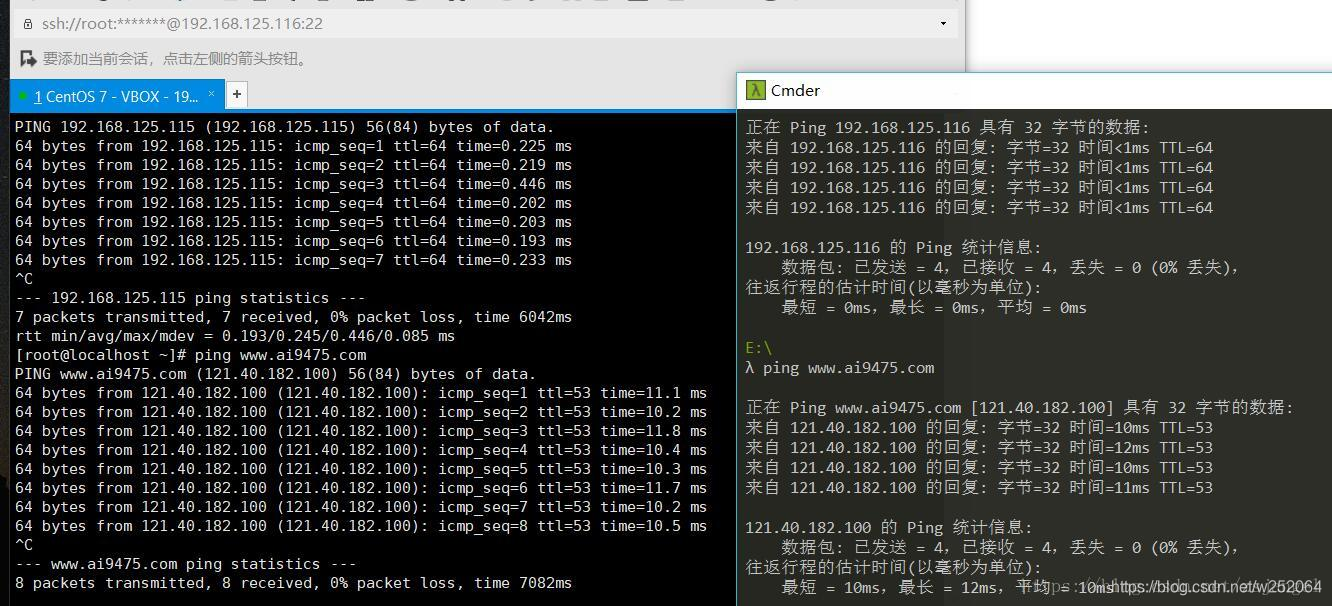Click '192.168.125.116 的 Ping 统计信息' line in Cmder
Viewport: 1332px width, 606px height.
893,248
